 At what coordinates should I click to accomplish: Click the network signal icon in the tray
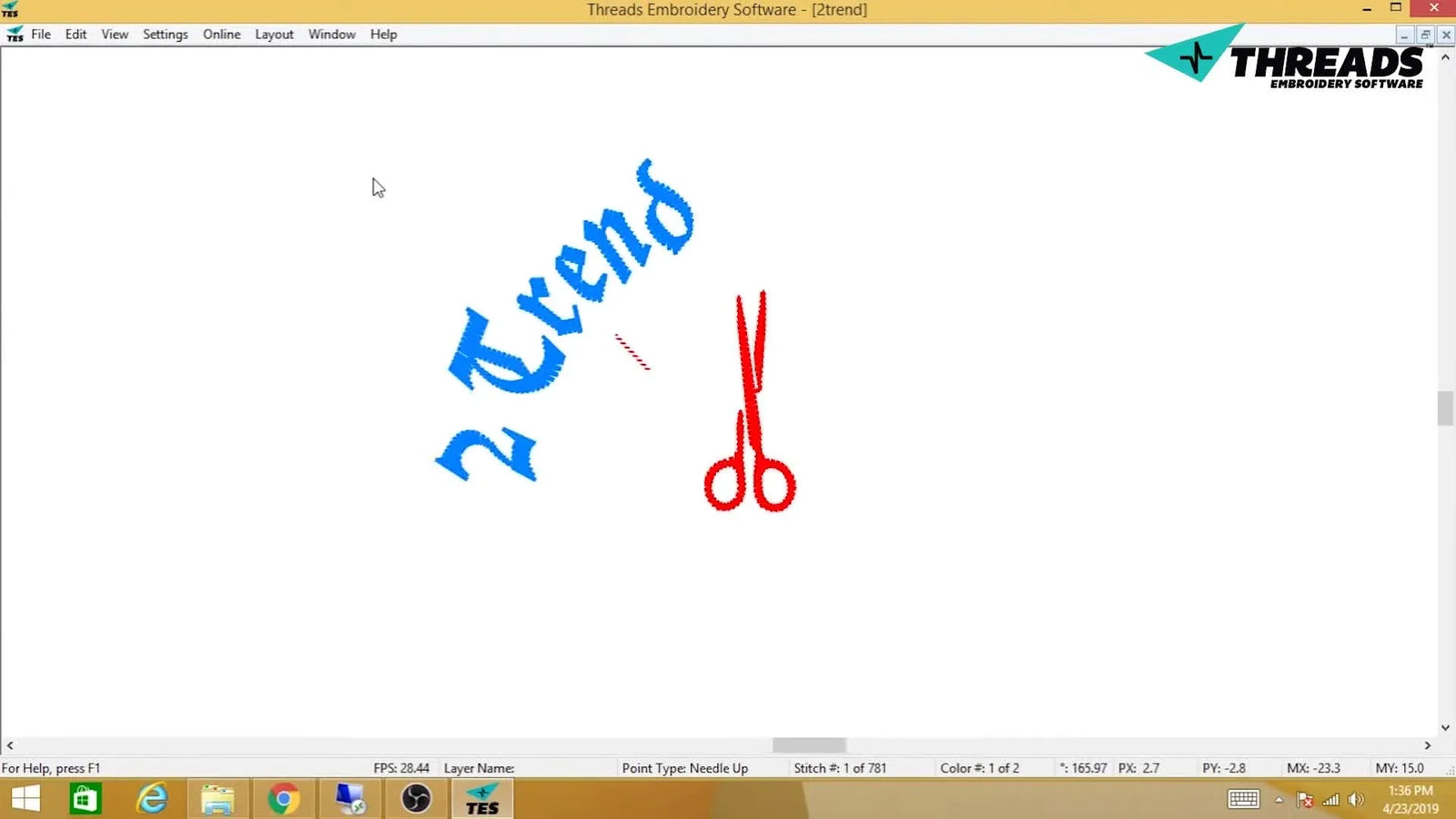tap(1330, 799)
